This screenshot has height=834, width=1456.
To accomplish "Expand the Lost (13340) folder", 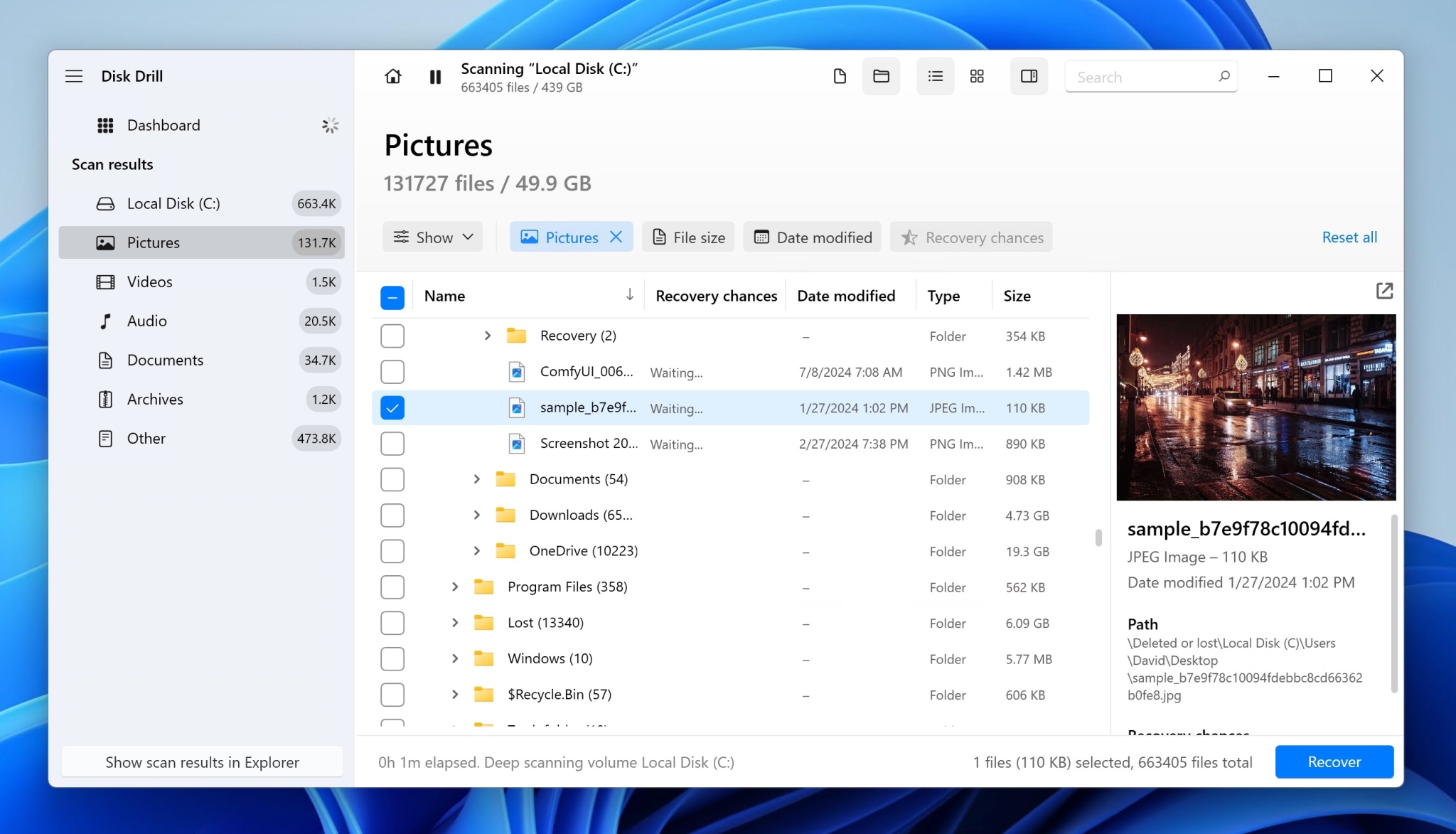I will (454, 623).
